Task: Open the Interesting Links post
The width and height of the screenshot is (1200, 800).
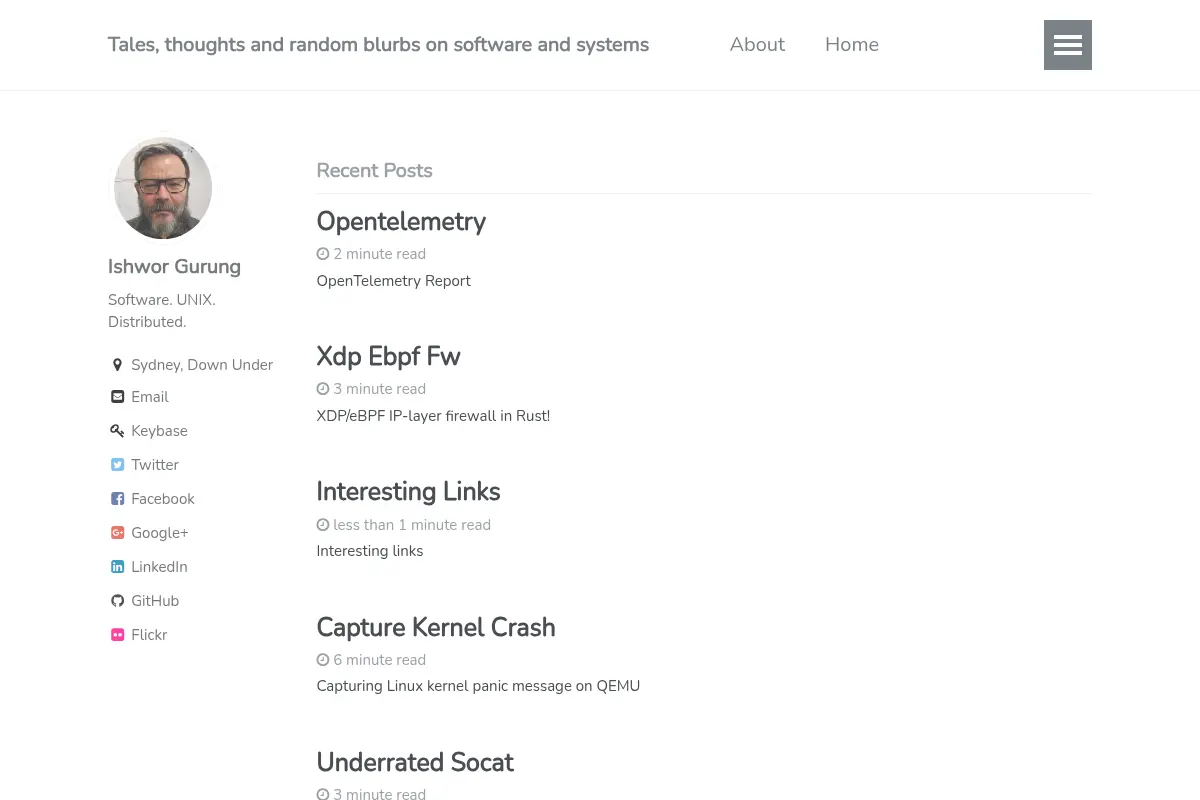Action: 408,492
